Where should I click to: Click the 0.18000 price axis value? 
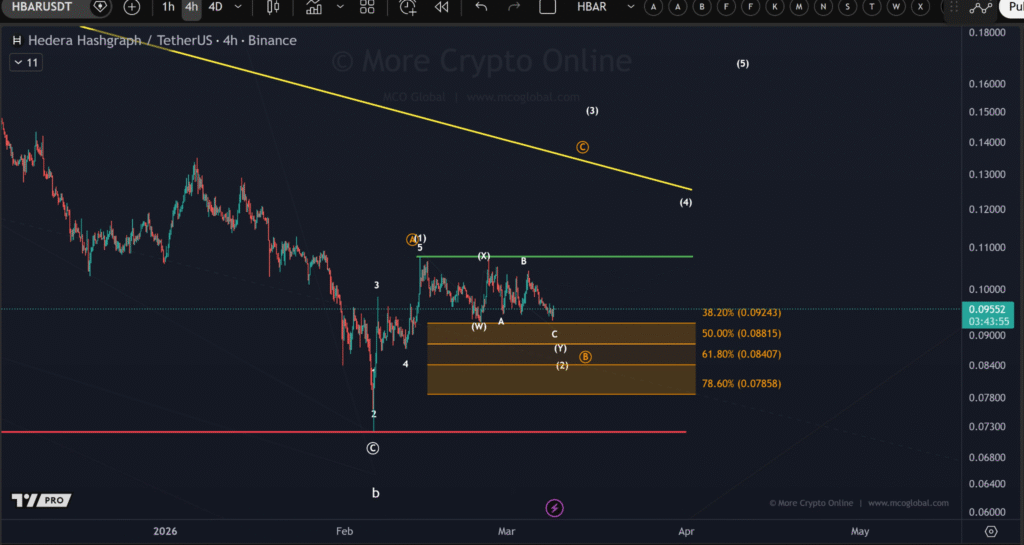pyautogui.click(x=987, y=33)
